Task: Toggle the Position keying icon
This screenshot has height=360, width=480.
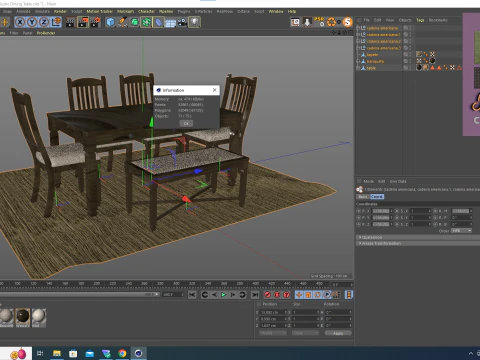Action: pyautogui.click(x=299, y=295)
